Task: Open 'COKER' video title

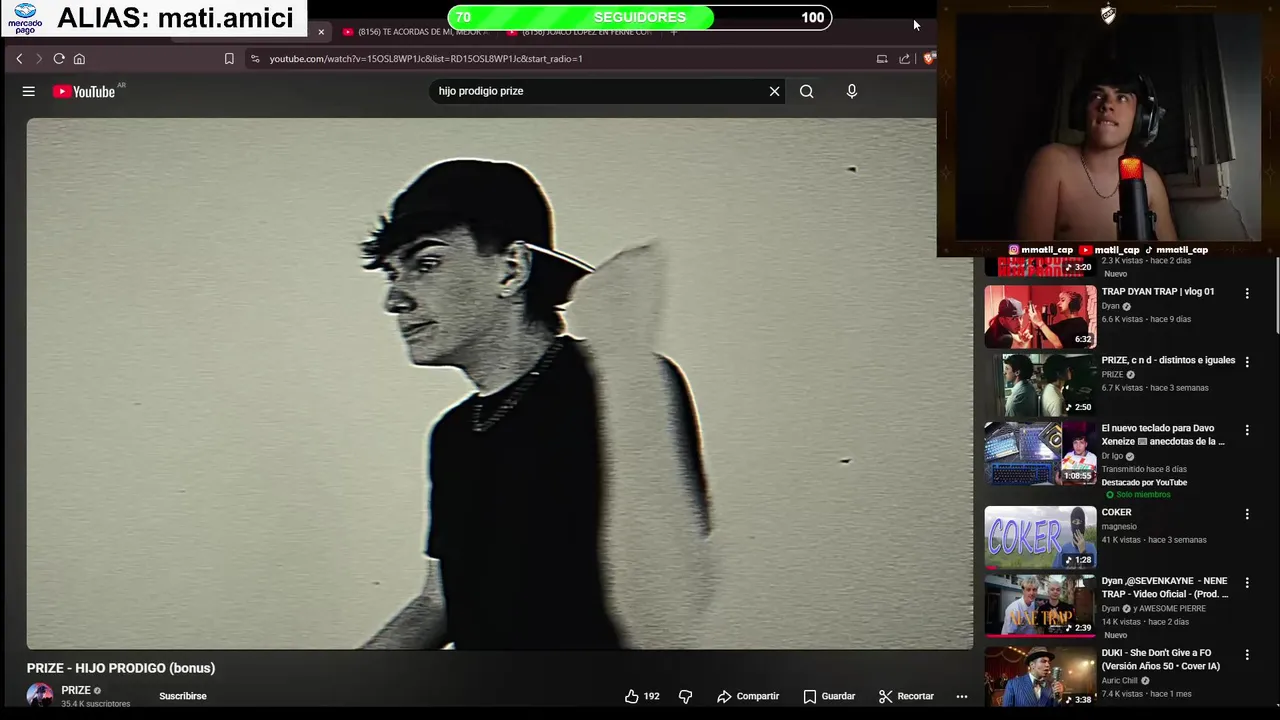Action: pyautogui.click(x=1116, y=512)
